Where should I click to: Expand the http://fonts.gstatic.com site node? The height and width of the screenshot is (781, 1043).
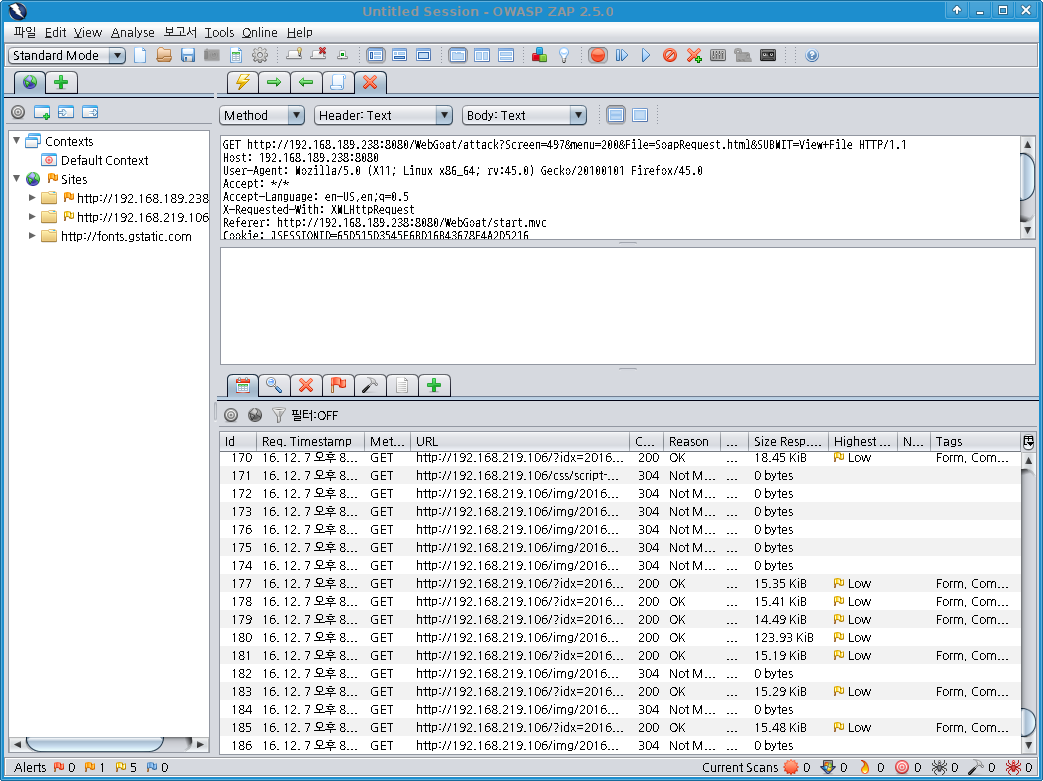31,235
